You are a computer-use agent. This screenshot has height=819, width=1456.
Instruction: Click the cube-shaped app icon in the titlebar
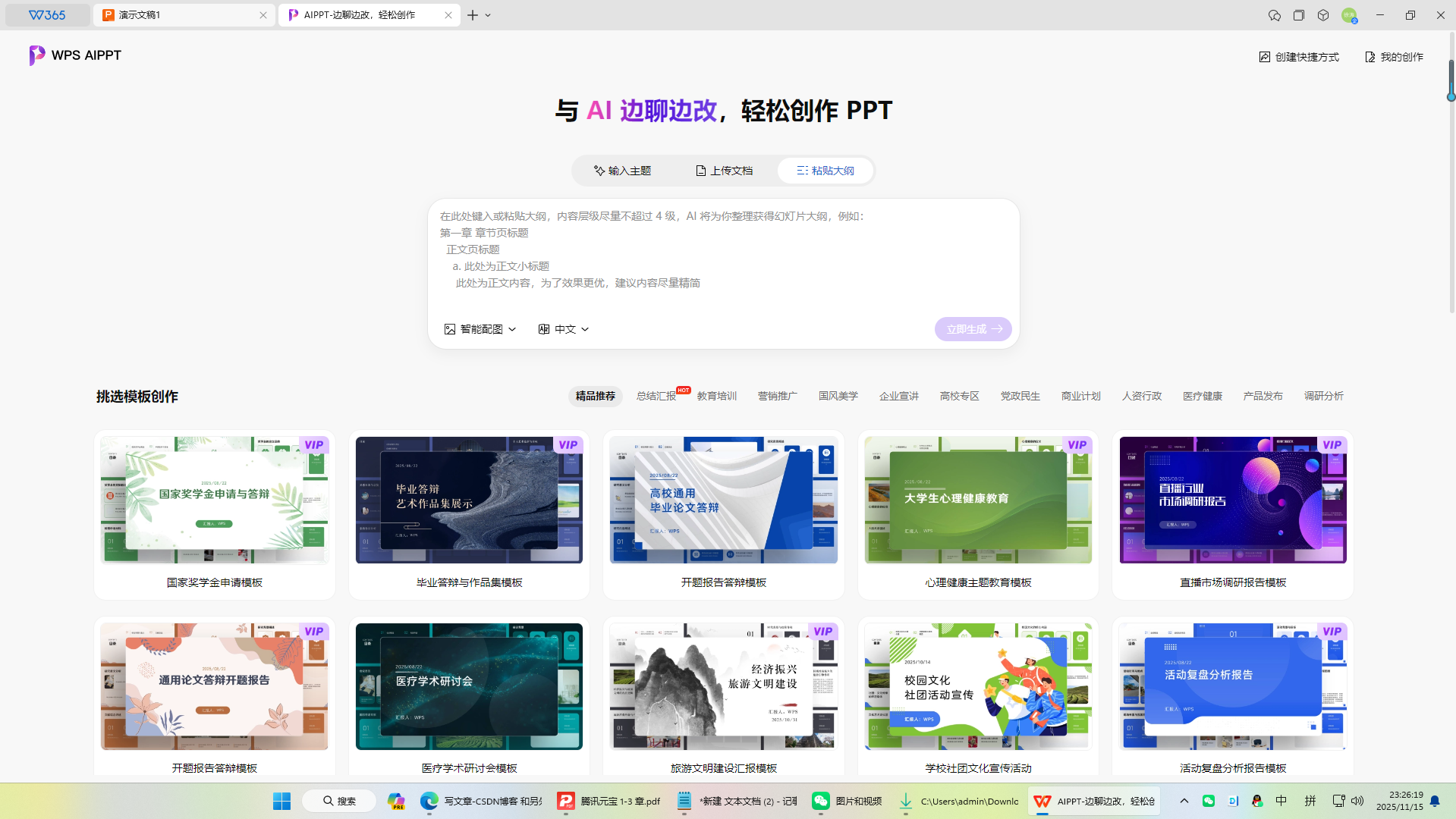(x=1322, y=15)
